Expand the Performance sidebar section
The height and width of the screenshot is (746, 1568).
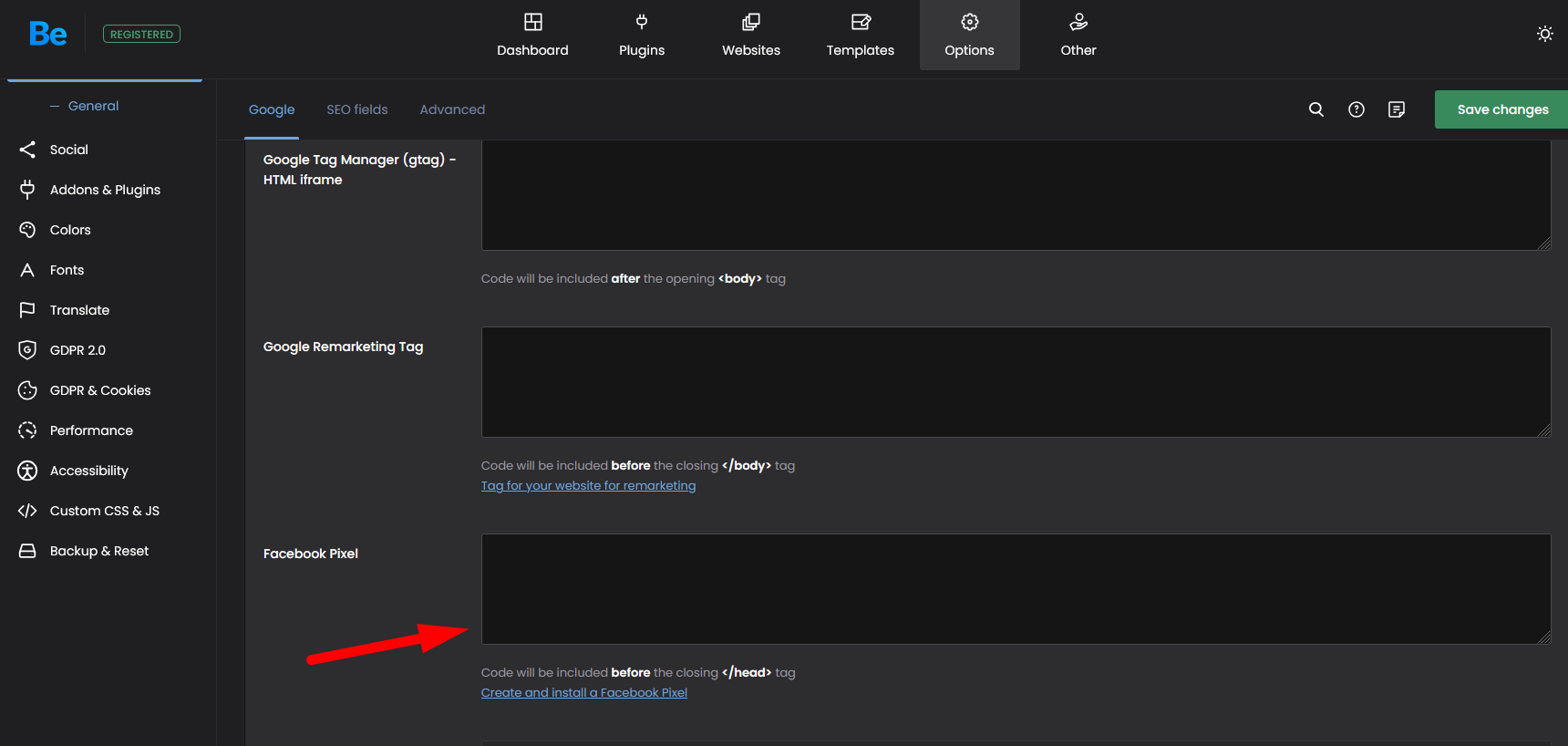(91, 430)
